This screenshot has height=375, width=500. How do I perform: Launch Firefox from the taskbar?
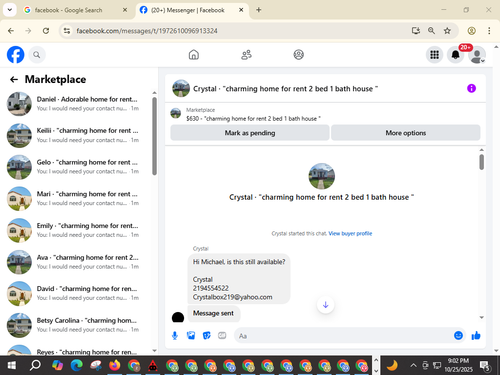click(115, 366)
